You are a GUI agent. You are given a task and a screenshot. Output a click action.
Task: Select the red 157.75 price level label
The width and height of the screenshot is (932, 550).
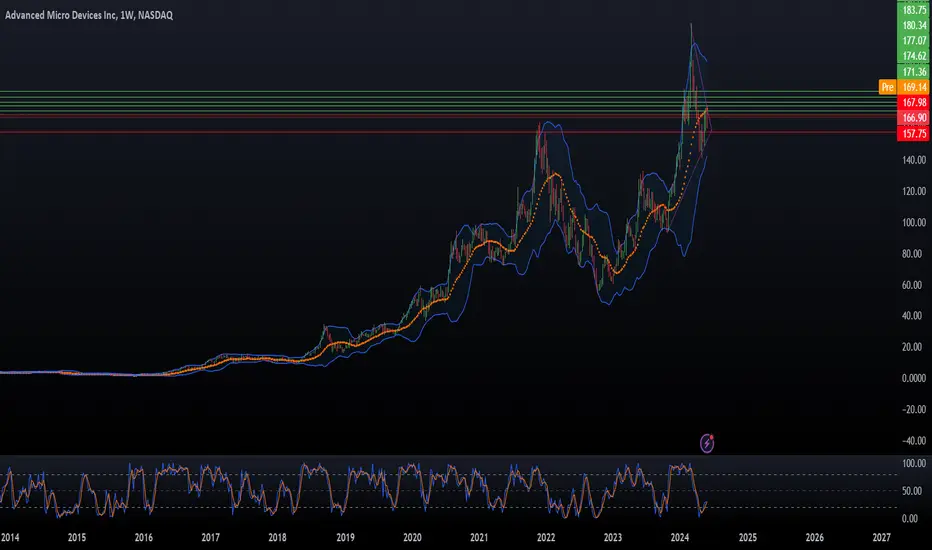[914, 133]
